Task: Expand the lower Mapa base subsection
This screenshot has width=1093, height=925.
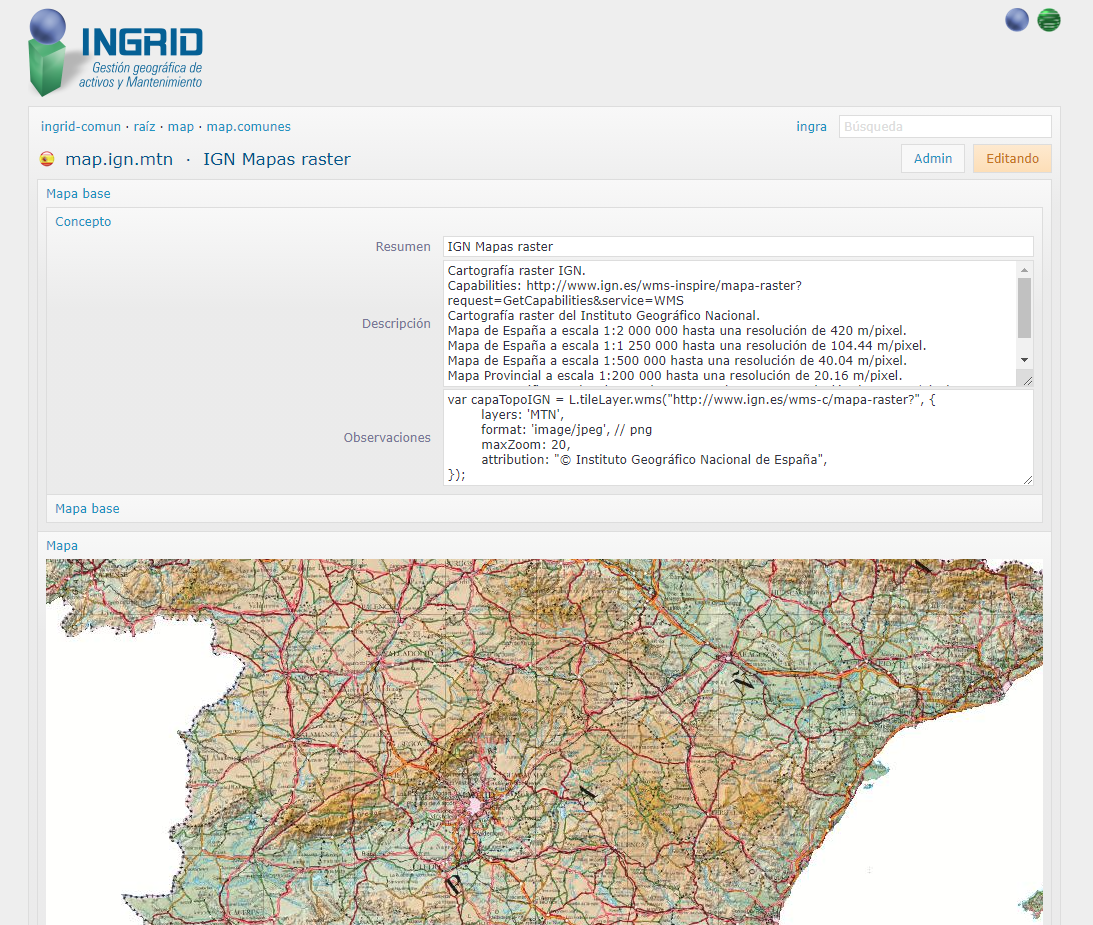Action: [87, 509]
